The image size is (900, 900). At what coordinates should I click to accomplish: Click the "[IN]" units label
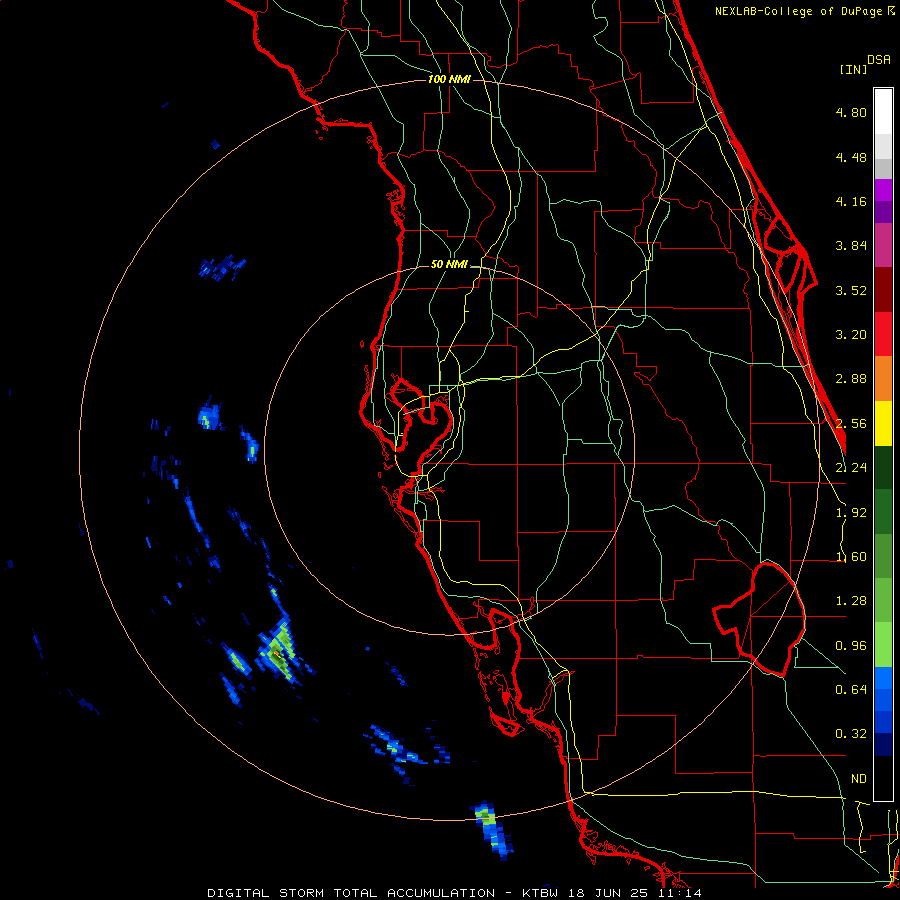pos(853,69)
